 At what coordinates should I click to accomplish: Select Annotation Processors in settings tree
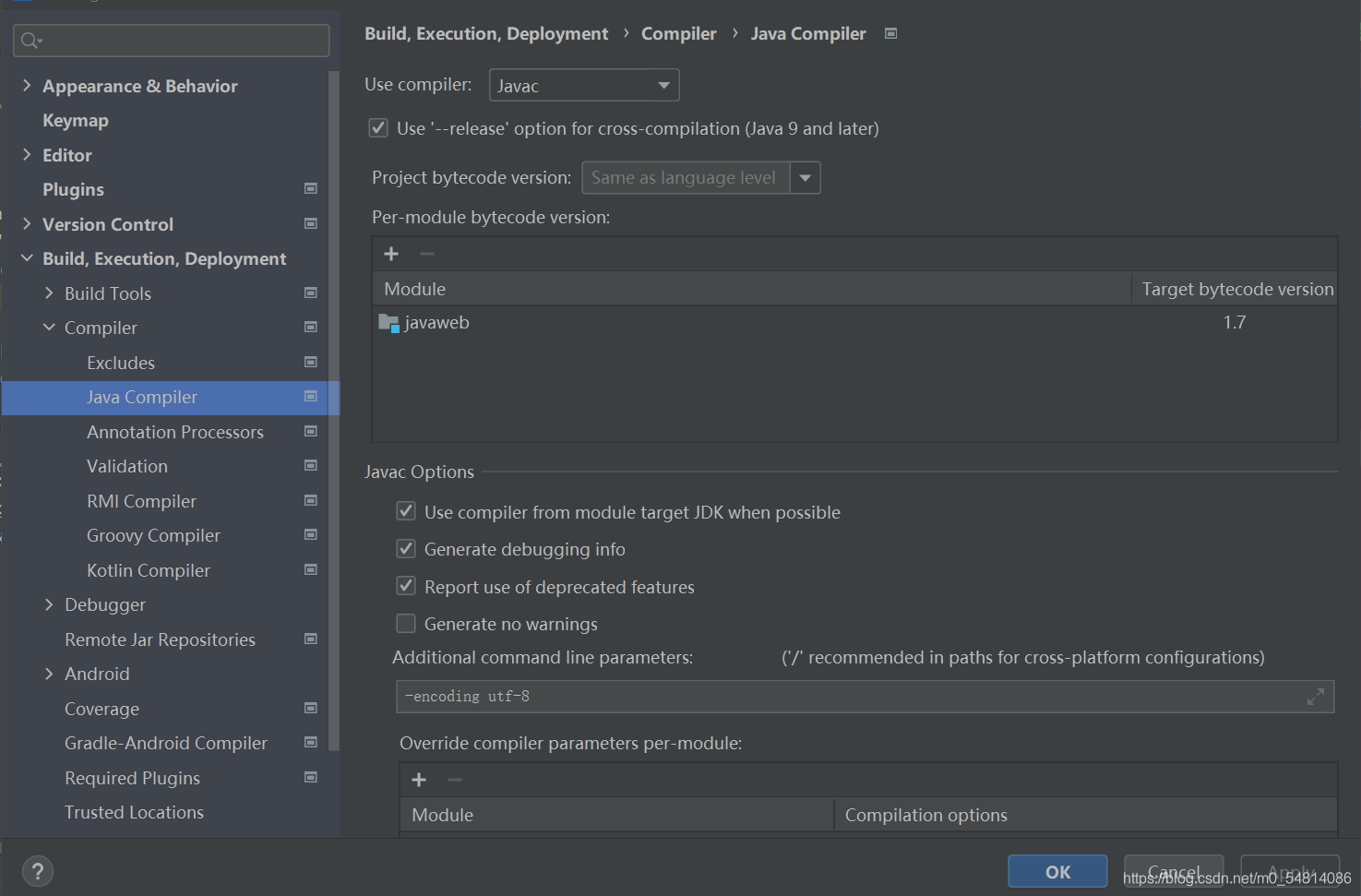[175, 432]
